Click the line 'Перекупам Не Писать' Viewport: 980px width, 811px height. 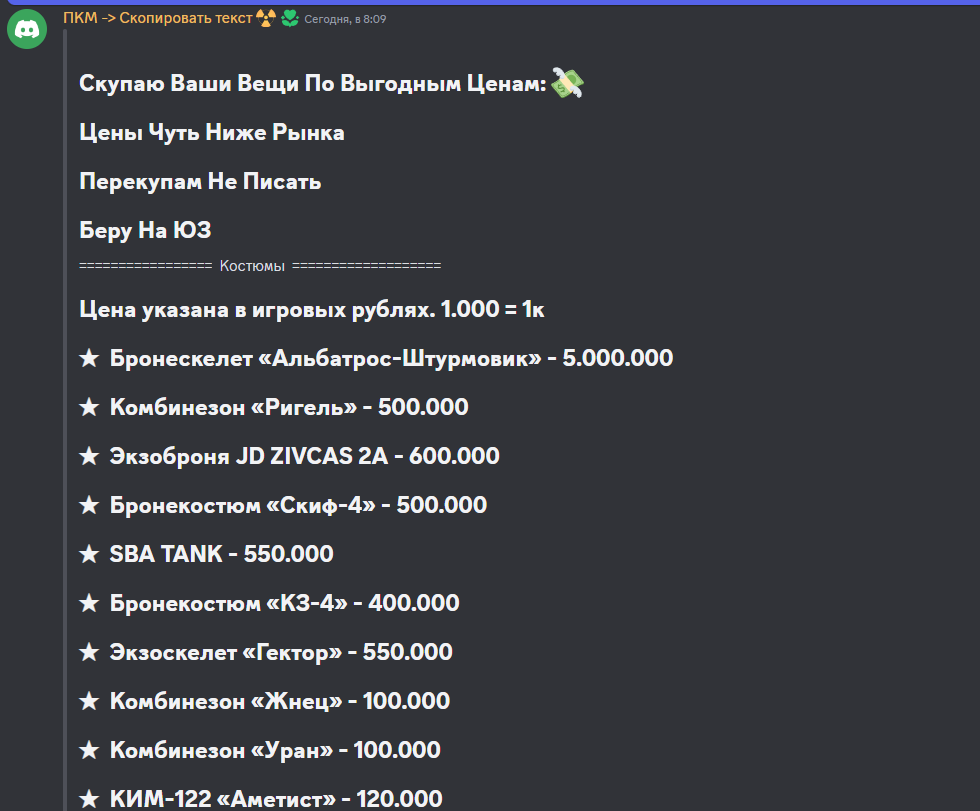coord(200,182)
